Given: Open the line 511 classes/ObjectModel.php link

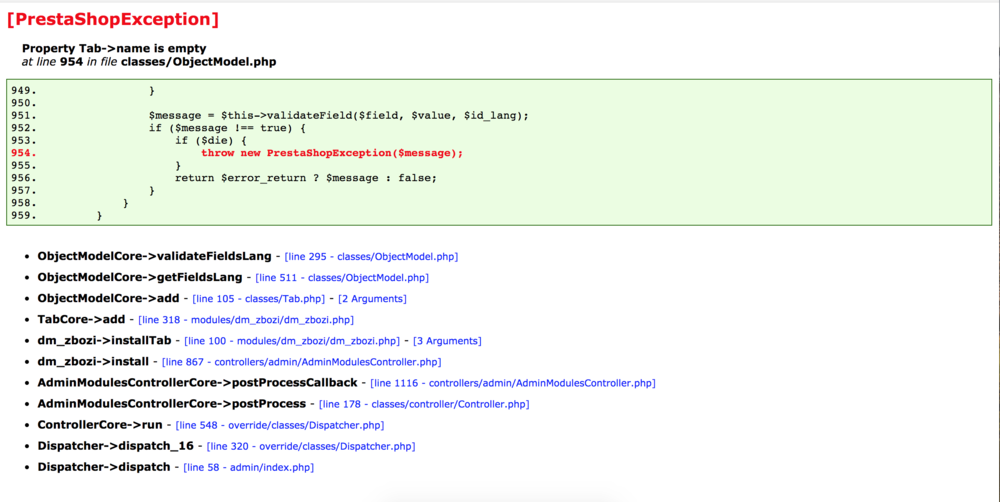Looking at the screenshot, I should pos(342,278).
